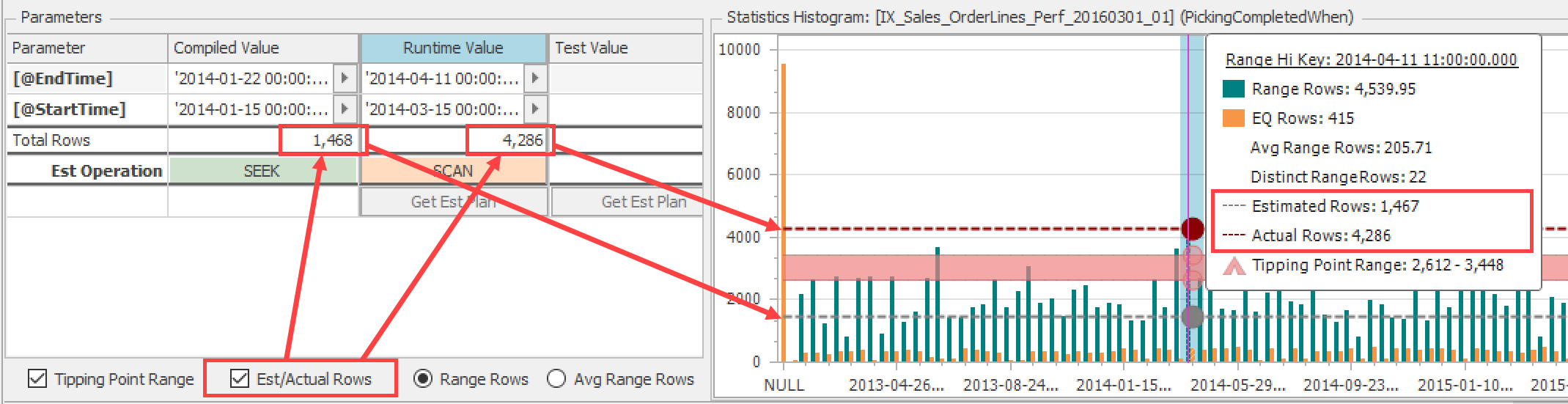Click the orange EQ Rows legend swatch
Image resolution: width=1568 pixels, height=404 pixels.
pos(1234,118)
